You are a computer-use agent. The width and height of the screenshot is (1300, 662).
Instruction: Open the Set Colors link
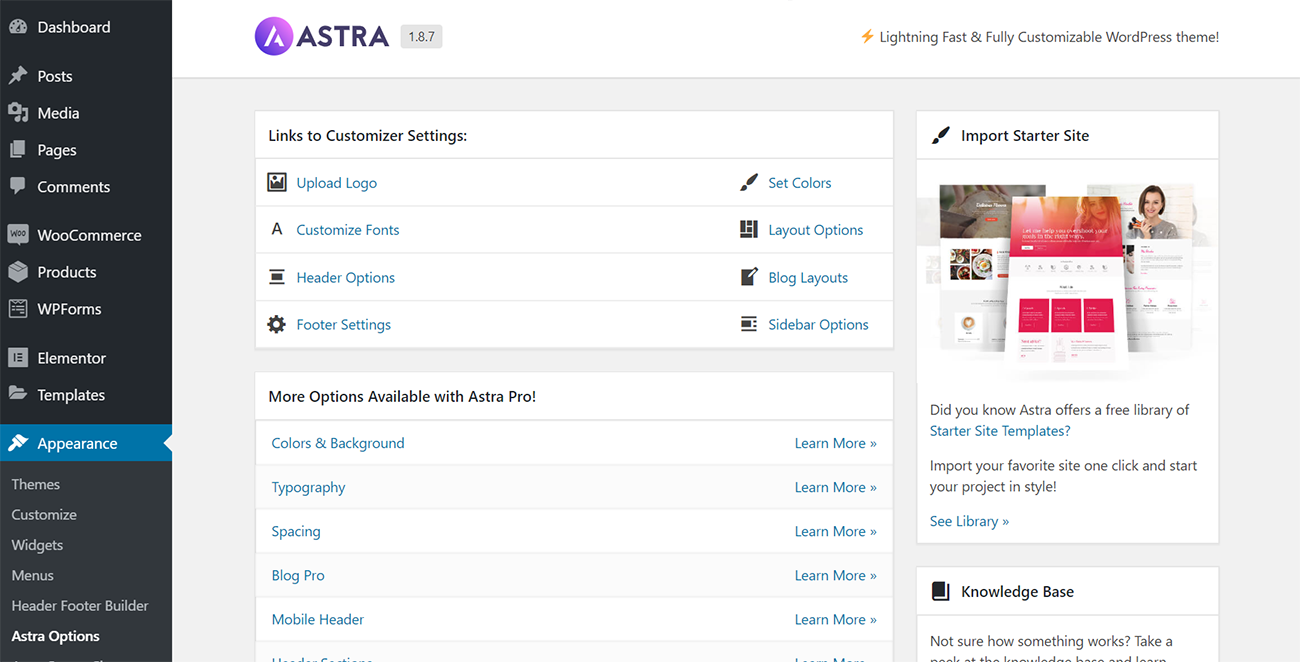(800, 183)
